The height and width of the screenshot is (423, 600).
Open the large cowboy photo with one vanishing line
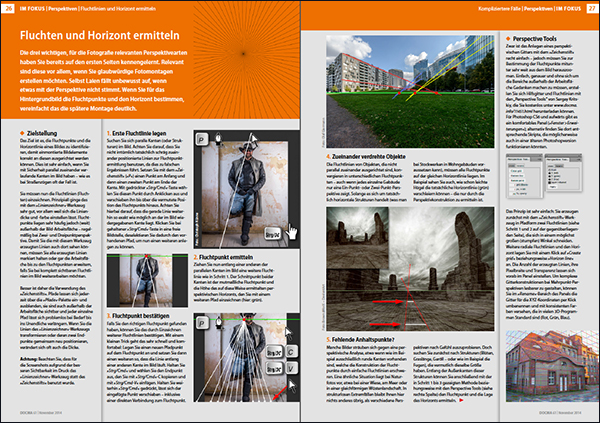[246, 189]
